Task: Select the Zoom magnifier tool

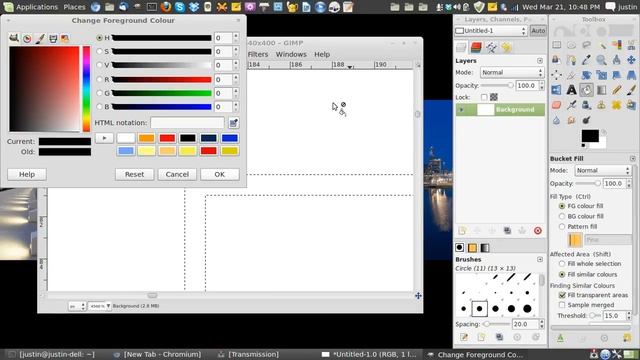Action: pos(601,60)
